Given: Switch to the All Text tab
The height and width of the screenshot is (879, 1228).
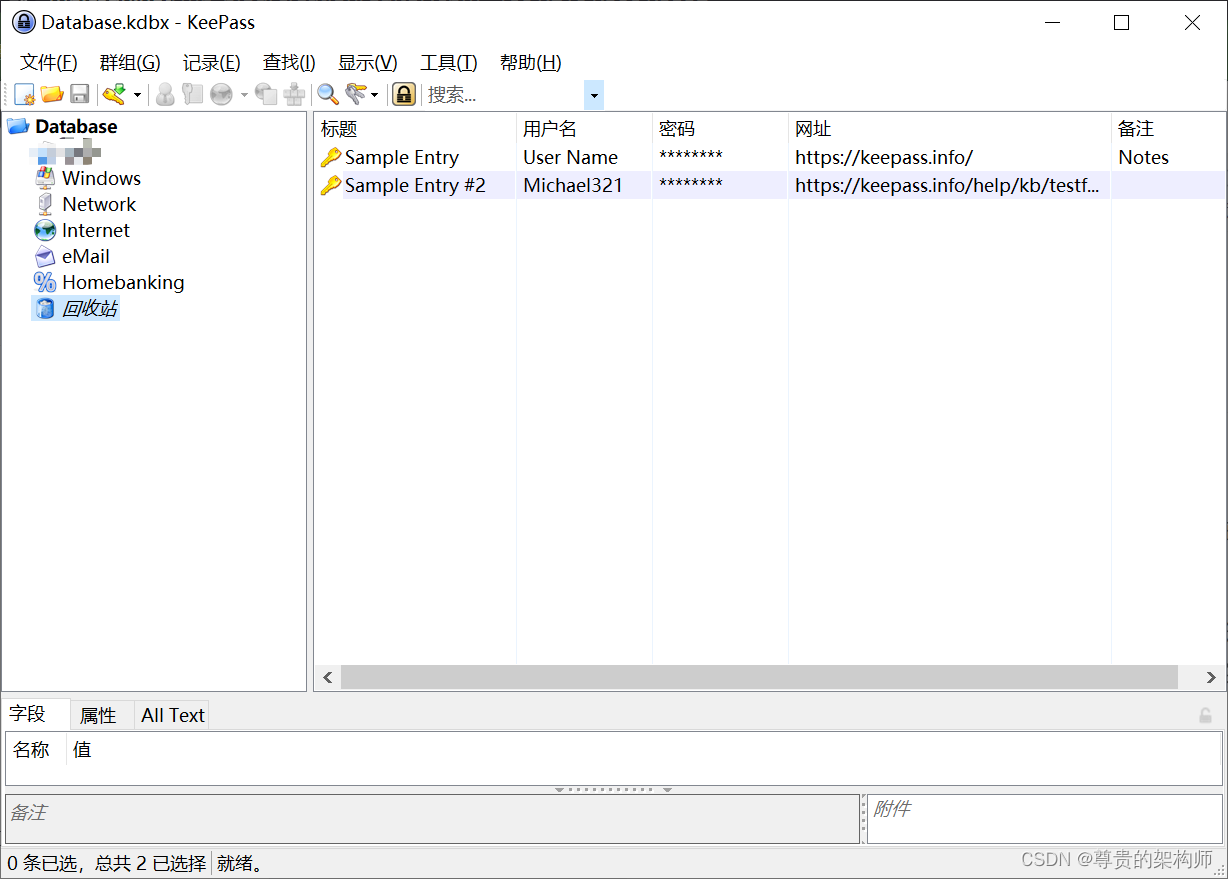Looking at the screenshot, I should pyautogui.click(x=171, y=715).
